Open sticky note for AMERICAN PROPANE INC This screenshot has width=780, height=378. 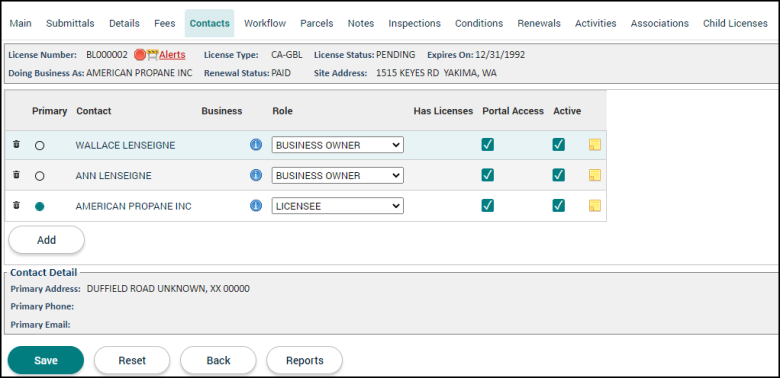594,205
